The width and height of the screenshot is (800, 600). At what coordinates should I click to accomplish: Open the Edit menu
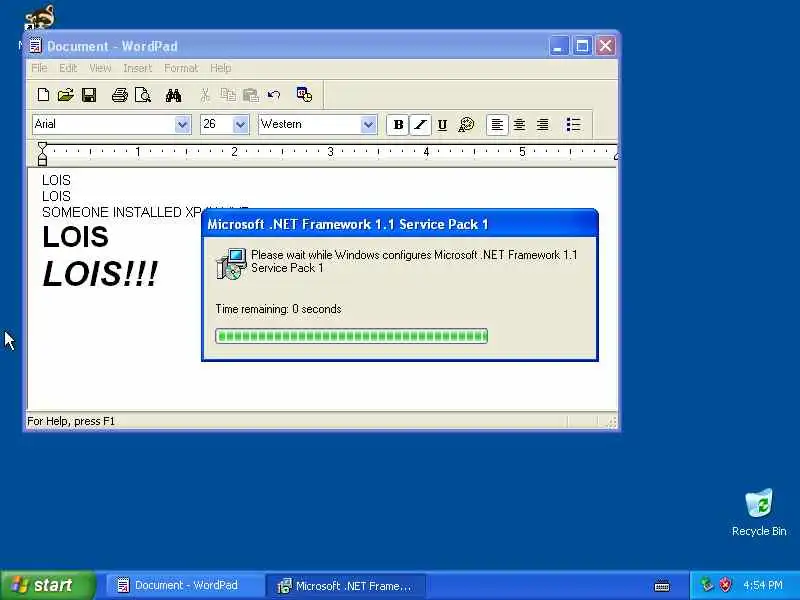68,68
